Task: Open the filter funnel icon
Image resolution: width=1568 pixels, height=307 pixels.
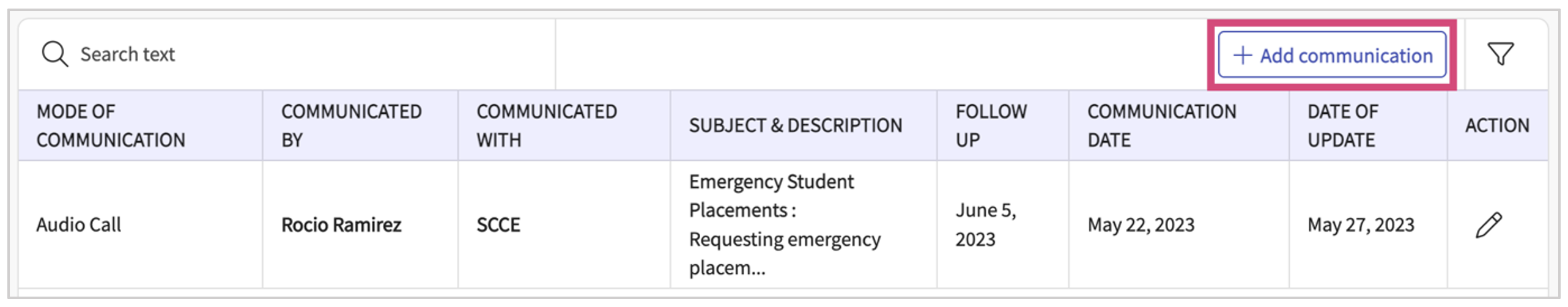Action: (x=1500, y=54)
